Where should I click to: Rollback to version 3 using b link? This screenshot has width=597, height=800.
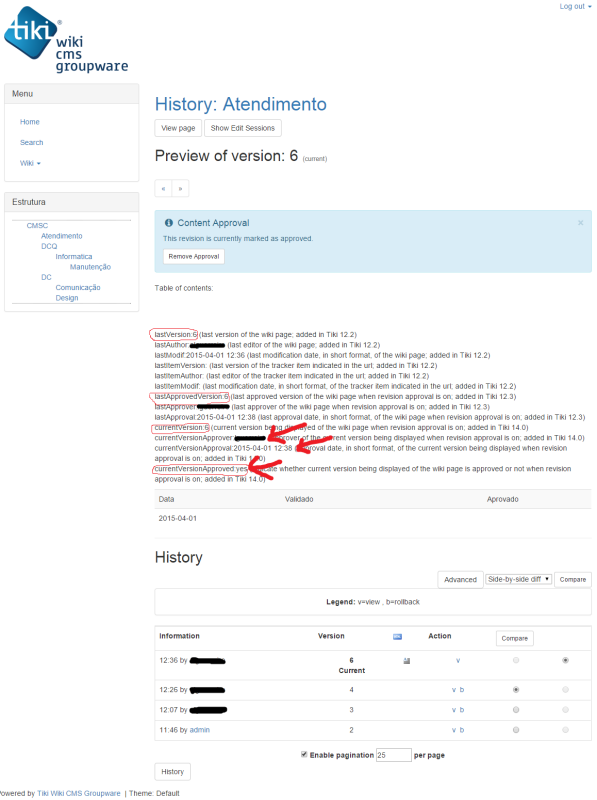point(462,710)
